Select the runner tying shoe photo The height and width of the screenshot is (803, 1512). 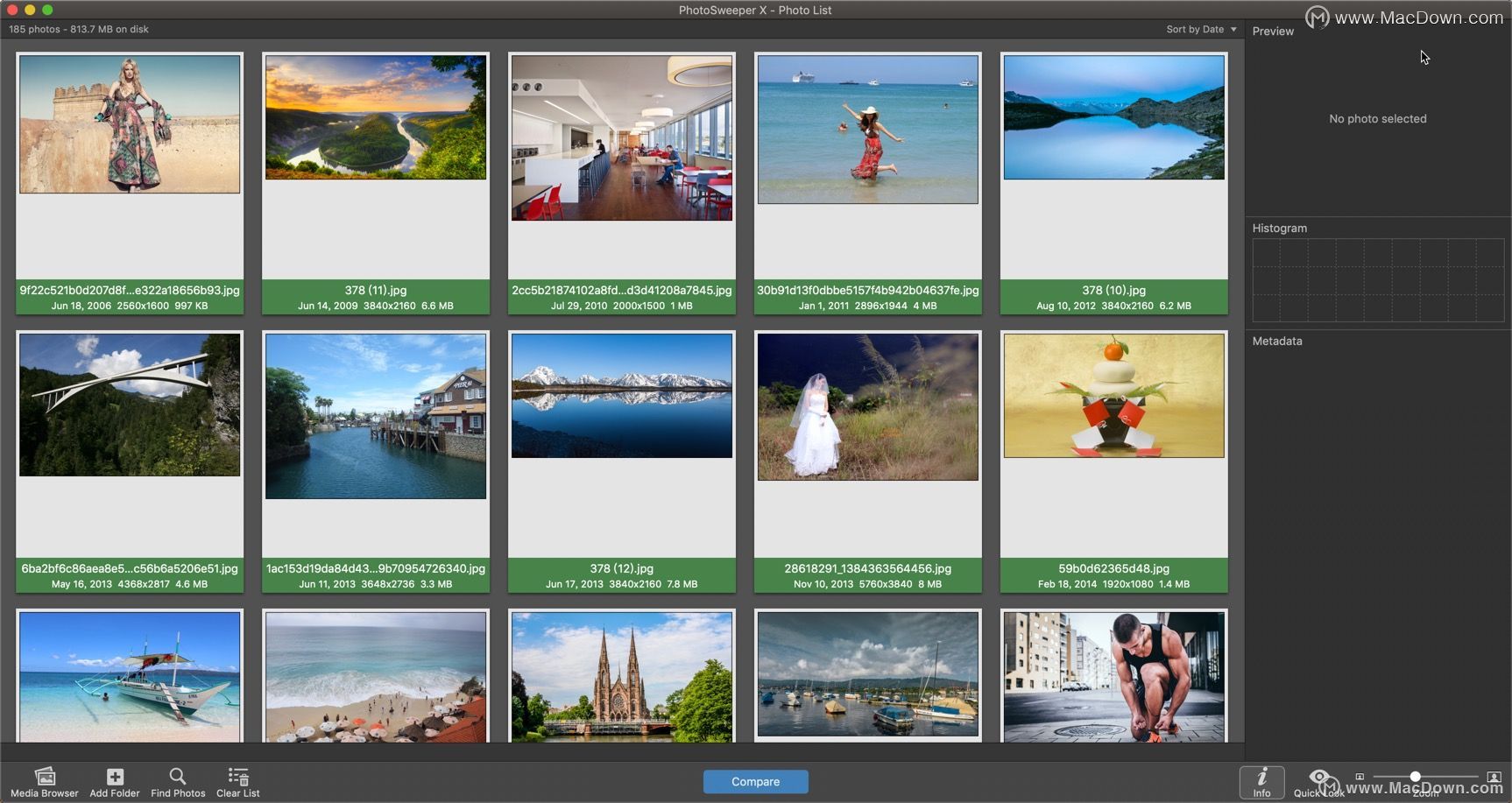click(x=1114, y=677)
